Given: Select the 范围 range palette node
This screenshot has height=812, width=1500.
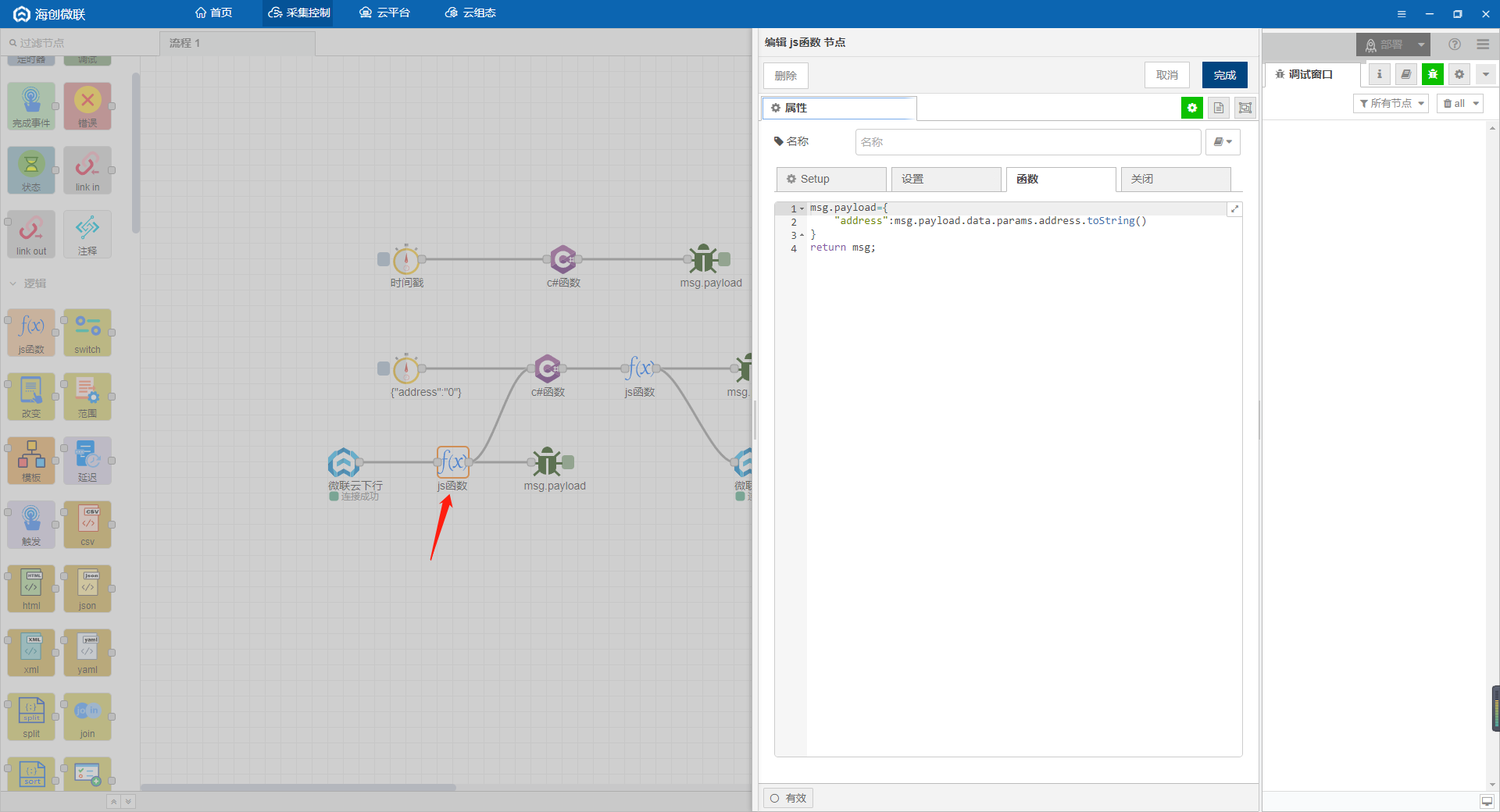Looking at the screenshot, I should click(87, 397).
